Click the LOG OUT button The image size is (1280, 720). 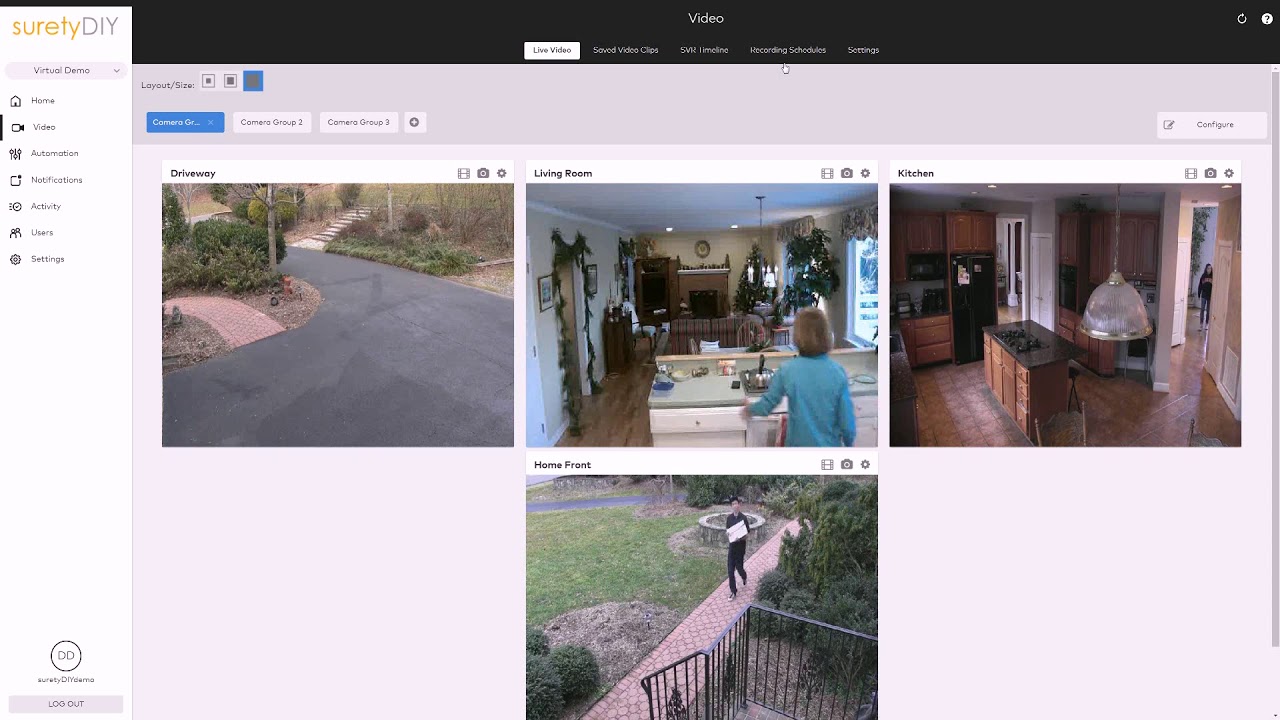pyautogui.click(x=66, y=704)
